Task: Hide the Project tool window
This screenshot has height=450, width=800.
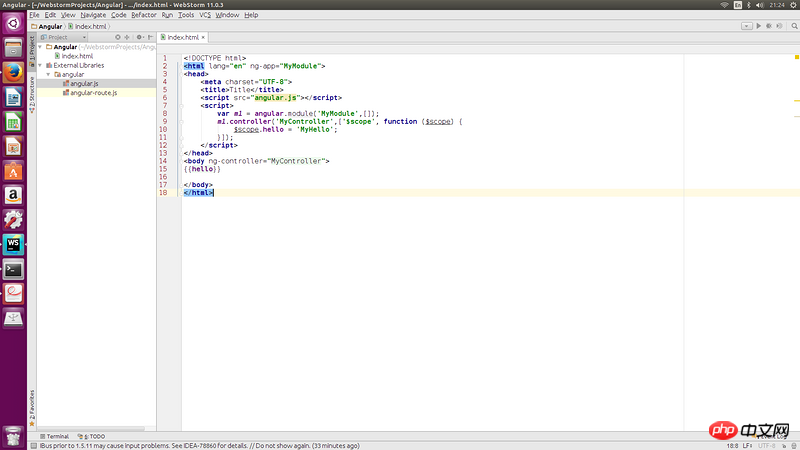Action: [x=151, y=37]
